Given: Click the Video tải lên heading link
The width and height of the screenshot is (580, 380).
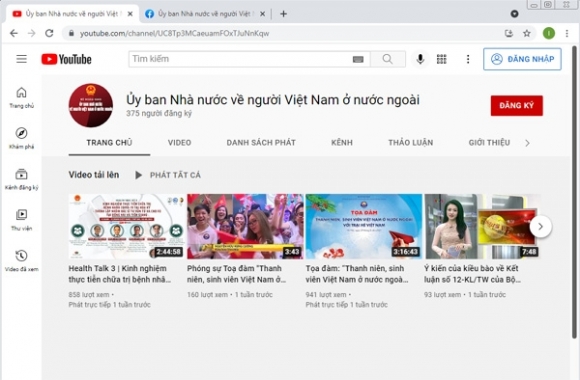Looking at the screenshot, I should pos(94,175).
